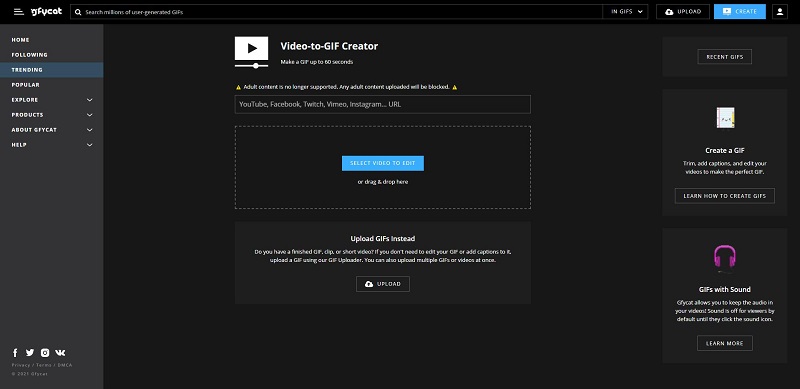
Task: Click the blue Create button
Action: (740, 12)
